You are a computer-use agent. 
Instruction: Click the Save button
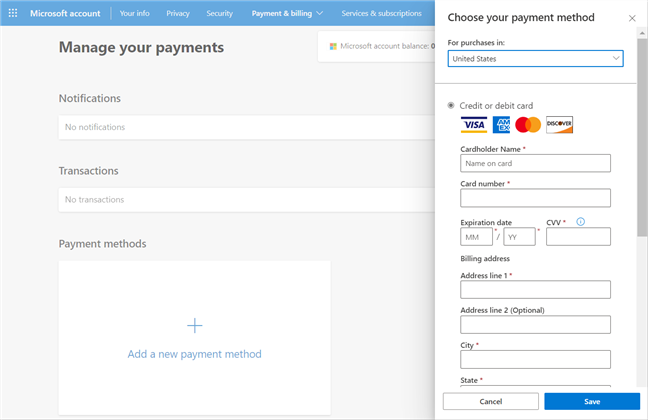point(592,401)
